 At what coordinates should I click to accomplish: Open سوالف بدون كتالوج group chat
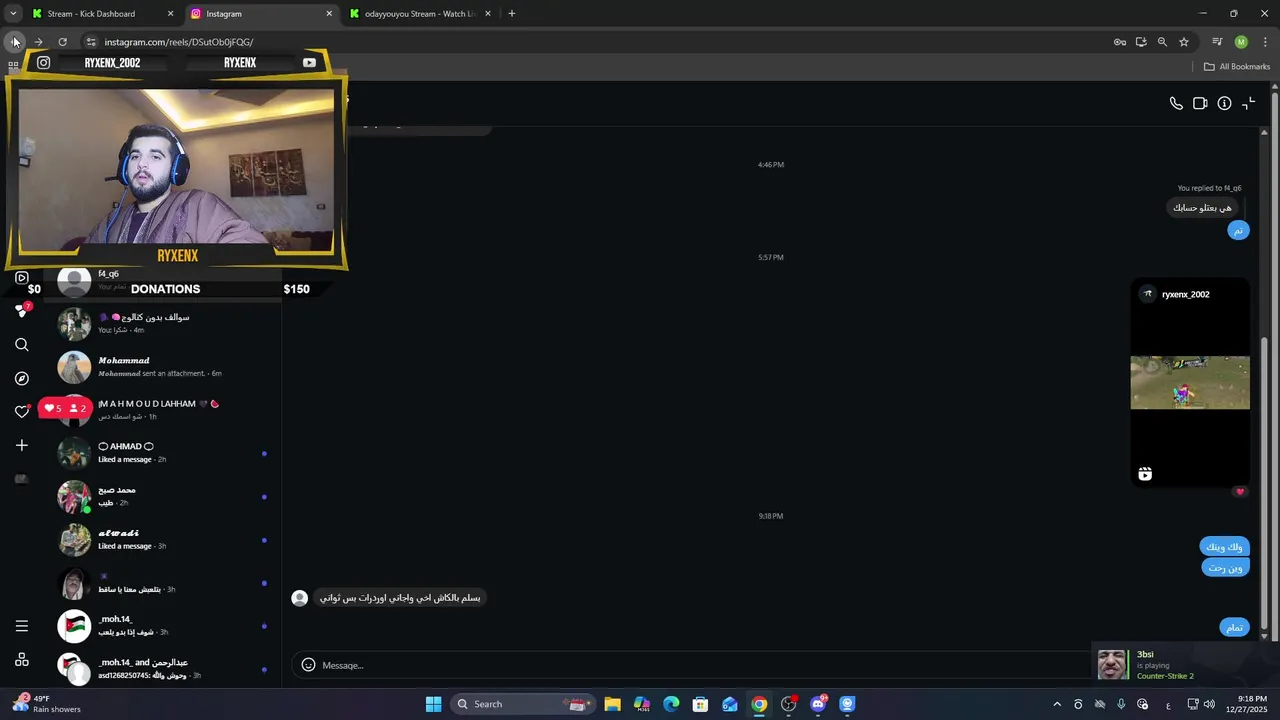[162, 323]
